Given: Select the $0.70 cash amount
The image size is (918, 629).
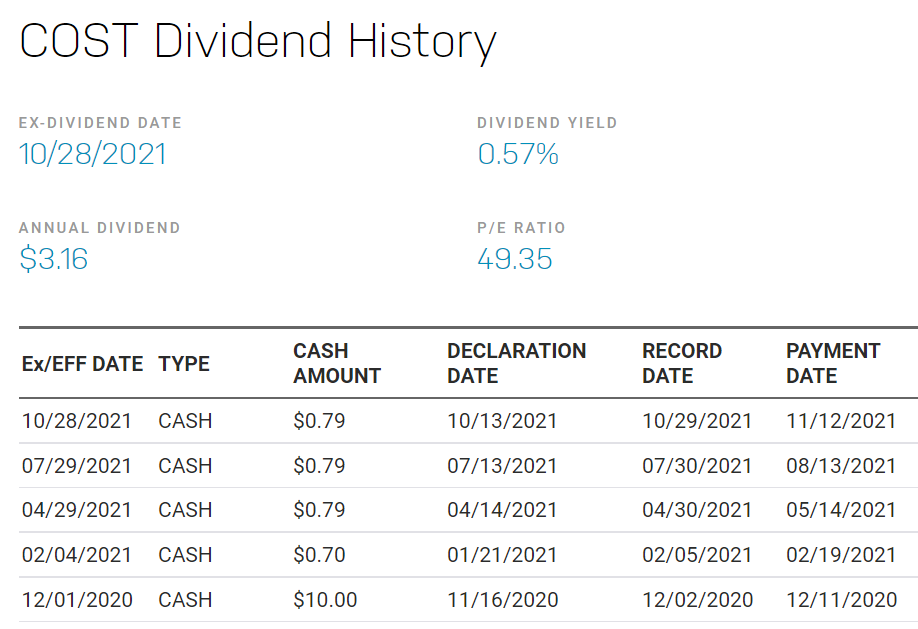Looking at the screenshot, I should (x=320, y=555).
